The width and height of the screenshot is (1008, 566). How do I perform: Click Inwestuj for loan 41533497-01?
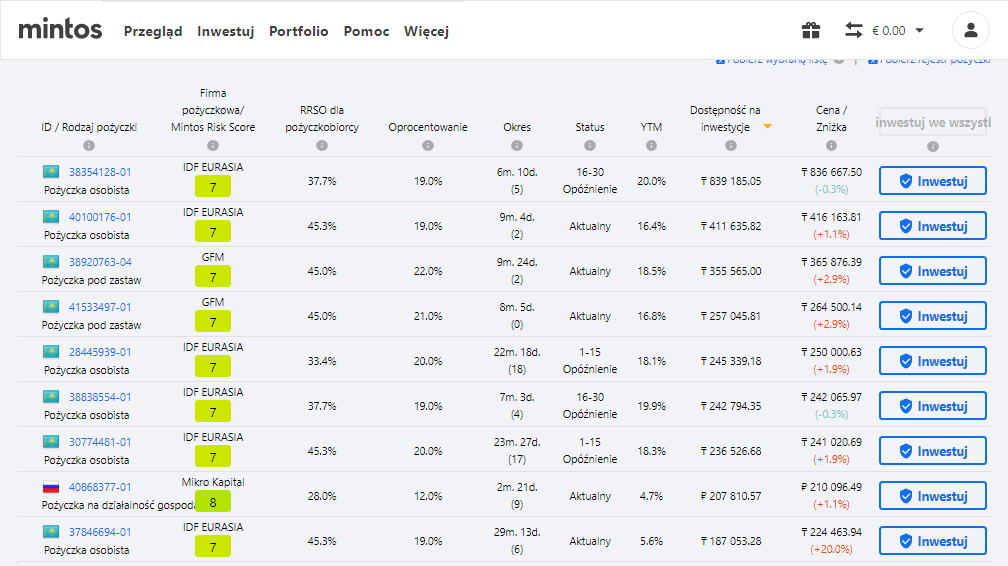[x=933, y=316]
